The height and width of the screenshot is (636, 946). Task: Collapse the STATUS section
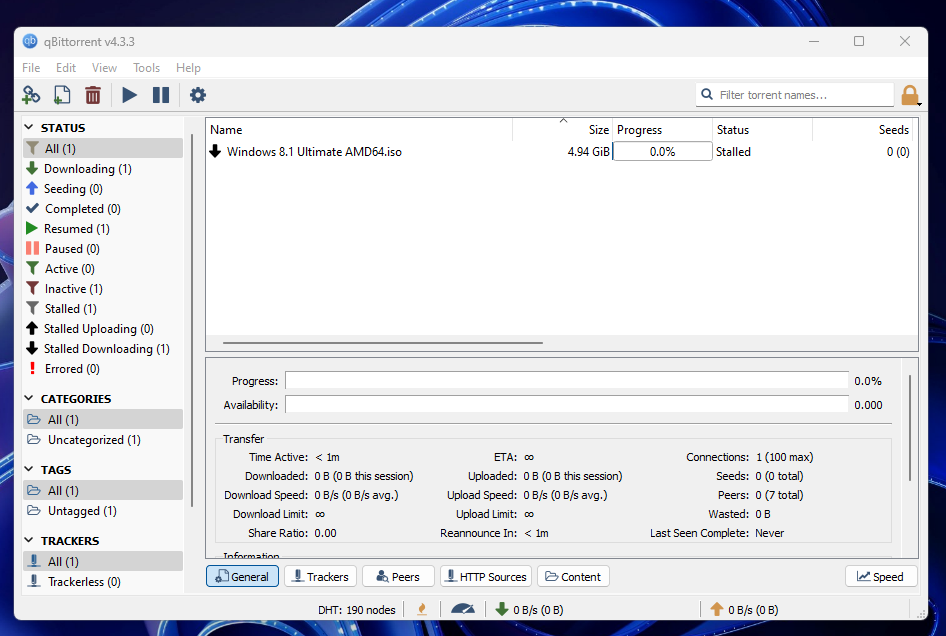(29, 127)
